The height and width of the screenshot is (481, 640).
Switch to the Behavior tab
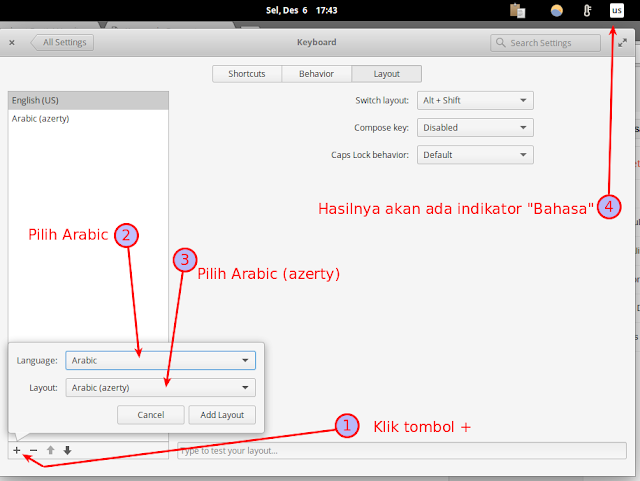[x=316, y=74]
